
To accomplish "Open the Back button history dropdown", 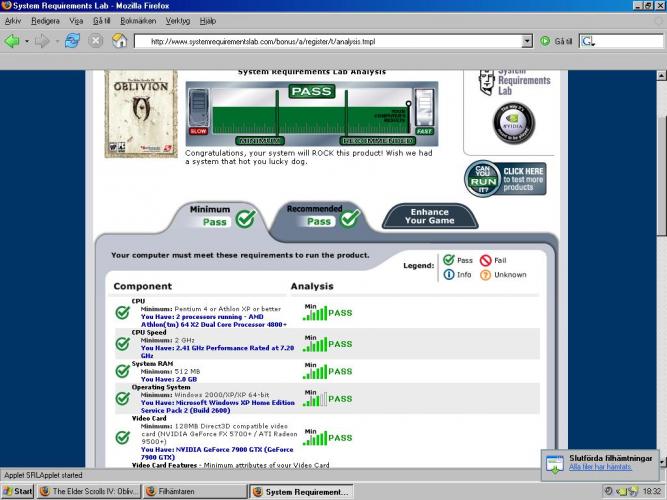I will tap(26, 41).
